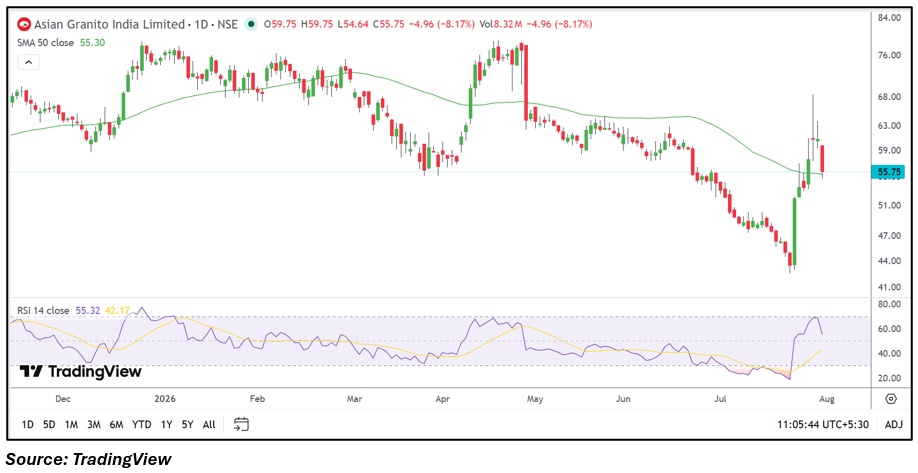Click the Jul label on time axis
Screen dimensions: 918x473
(721, 399)
